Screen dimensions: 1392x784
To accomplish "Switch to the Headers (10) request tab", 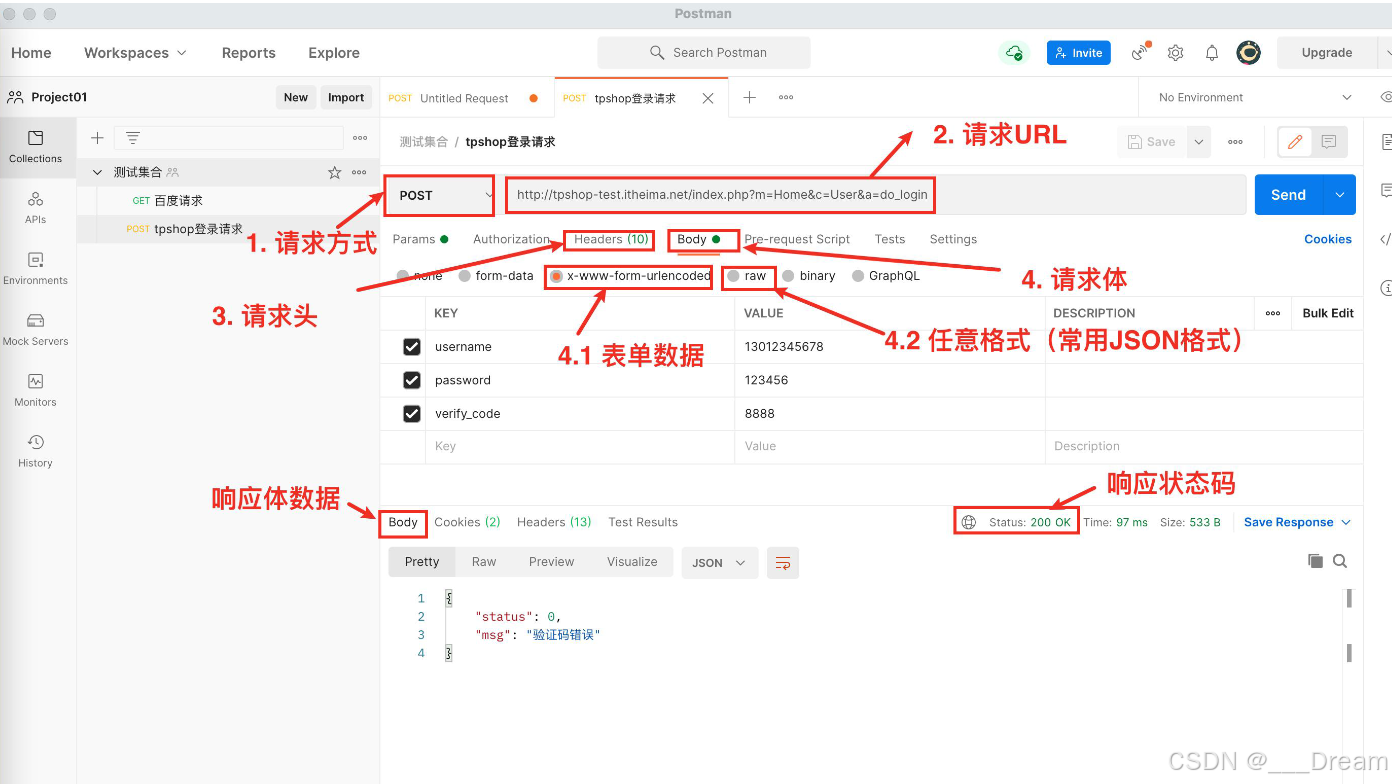I will (x=611, y=239).
